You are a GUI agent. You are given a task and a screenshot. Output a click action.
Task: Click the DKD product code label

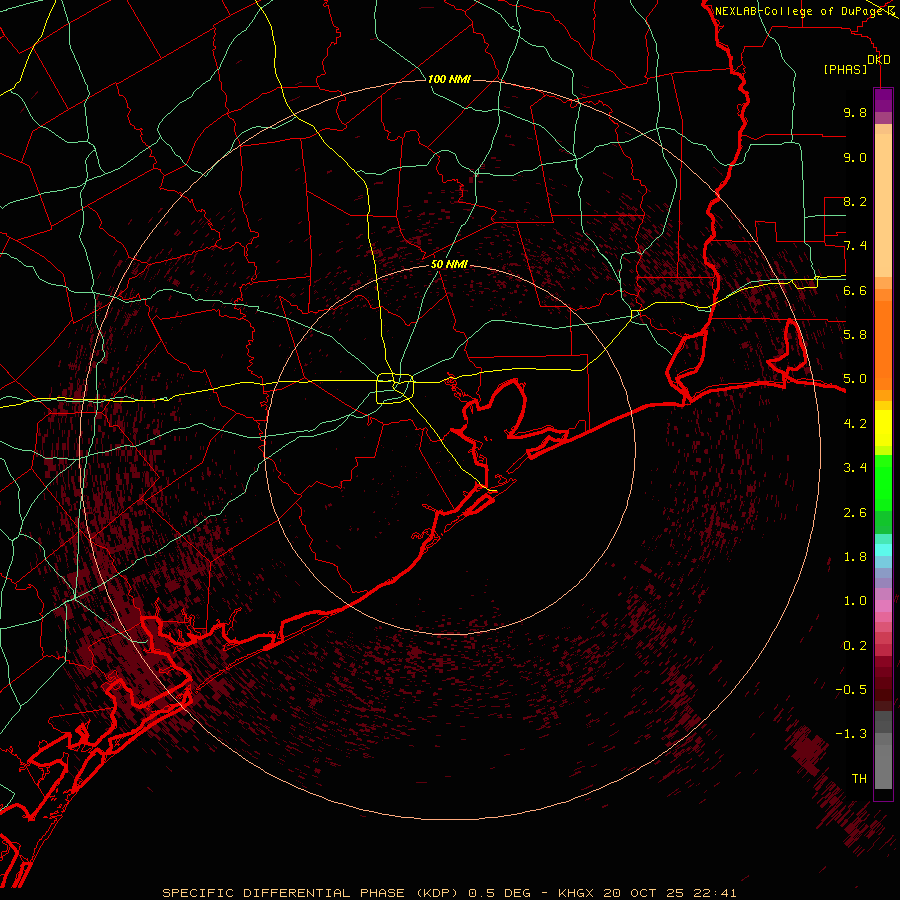click(x=879, y=60)
